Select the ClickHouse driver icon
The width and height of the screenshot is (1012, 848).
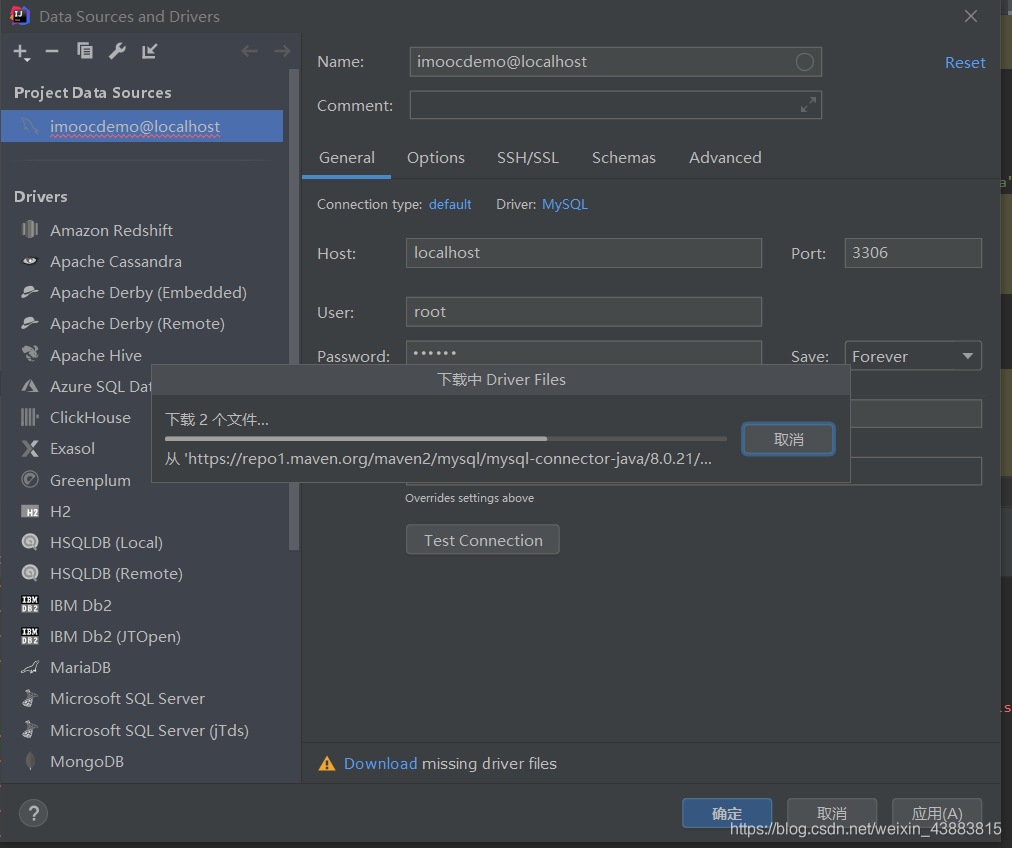pos(30,417)
